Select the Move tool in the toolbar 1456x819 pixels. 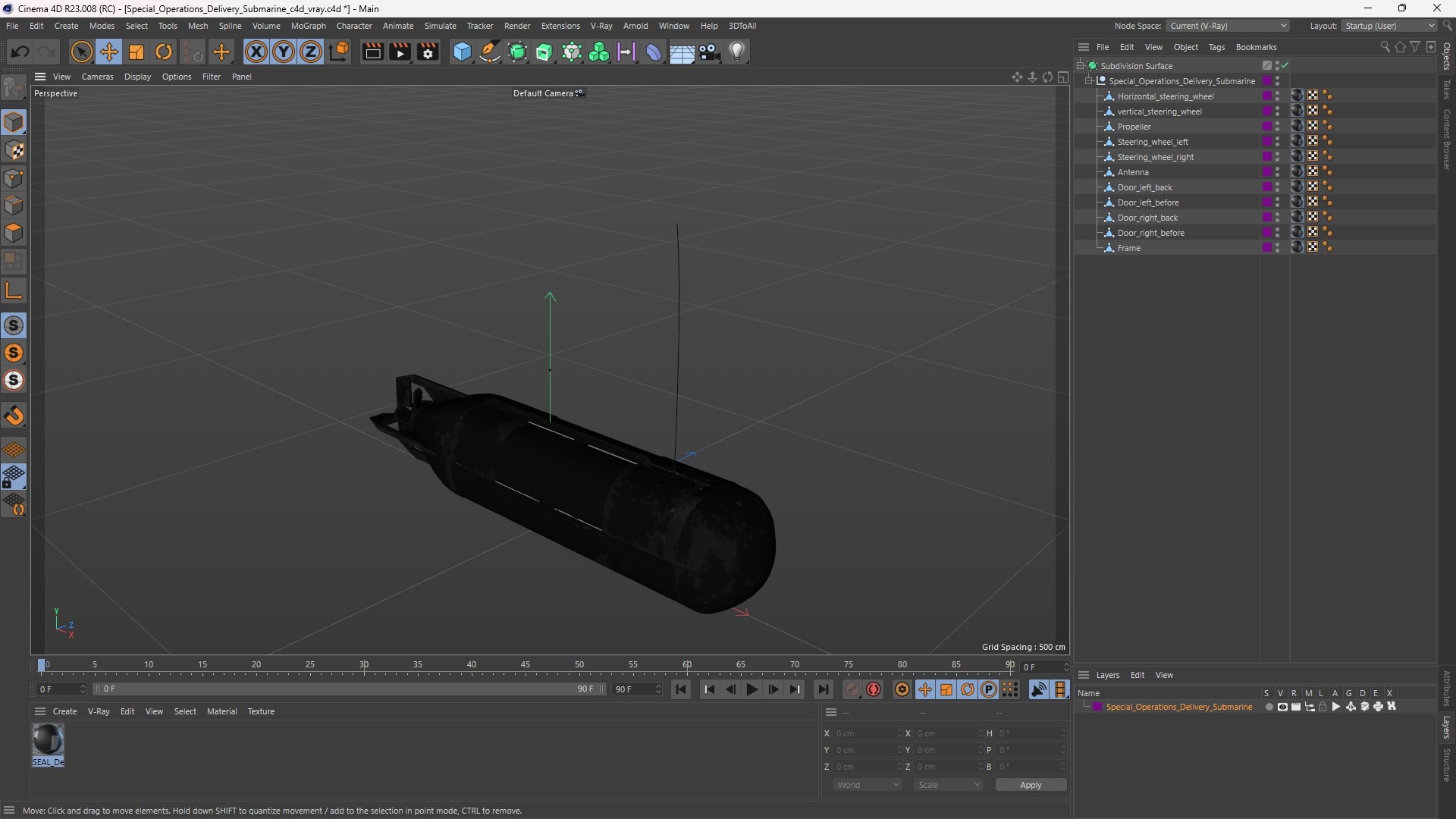[x=109, y=52]
